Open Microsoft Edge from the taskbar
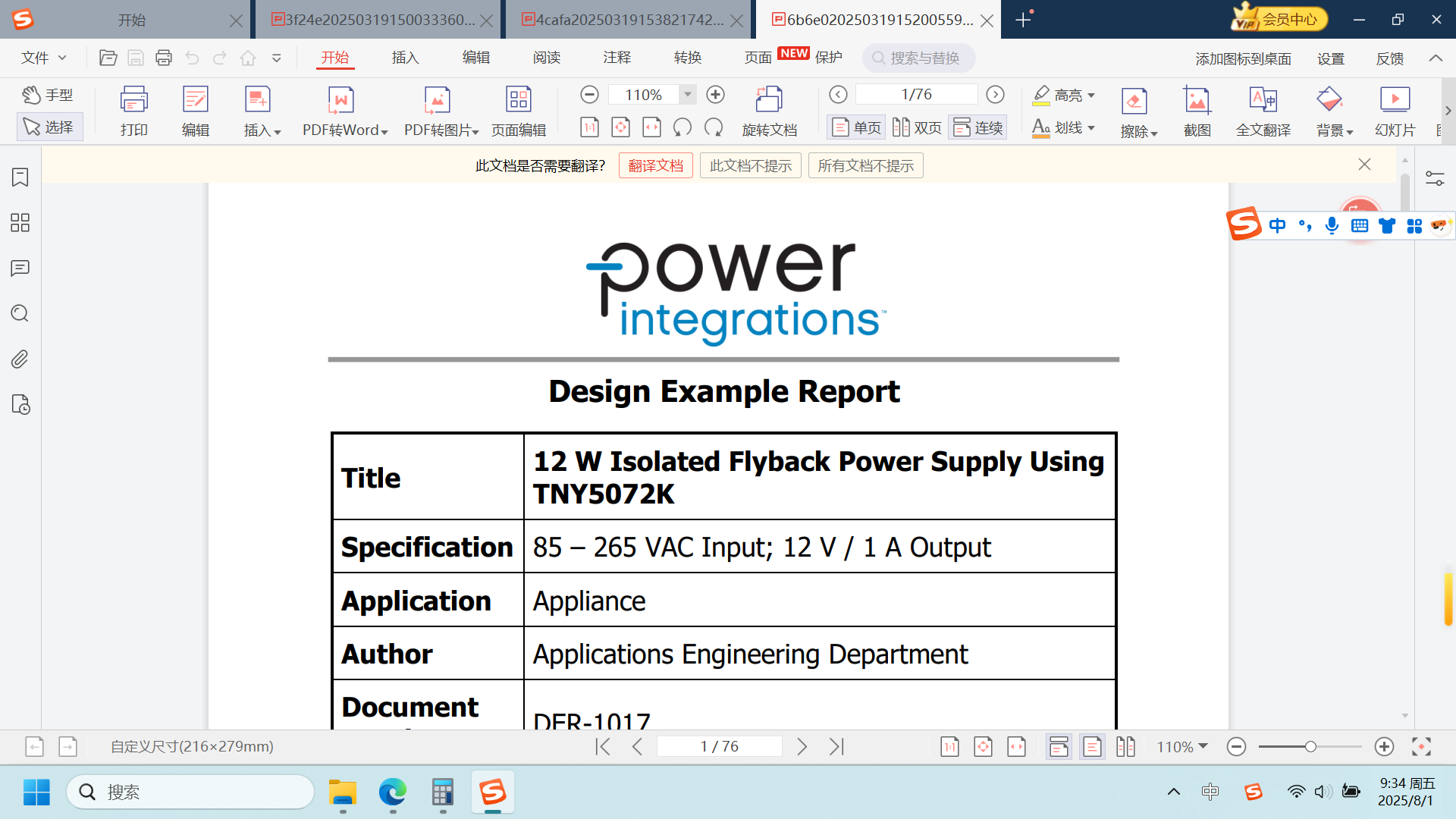Viewport: 1456px width, 819px height. click(x=393, y=792)
